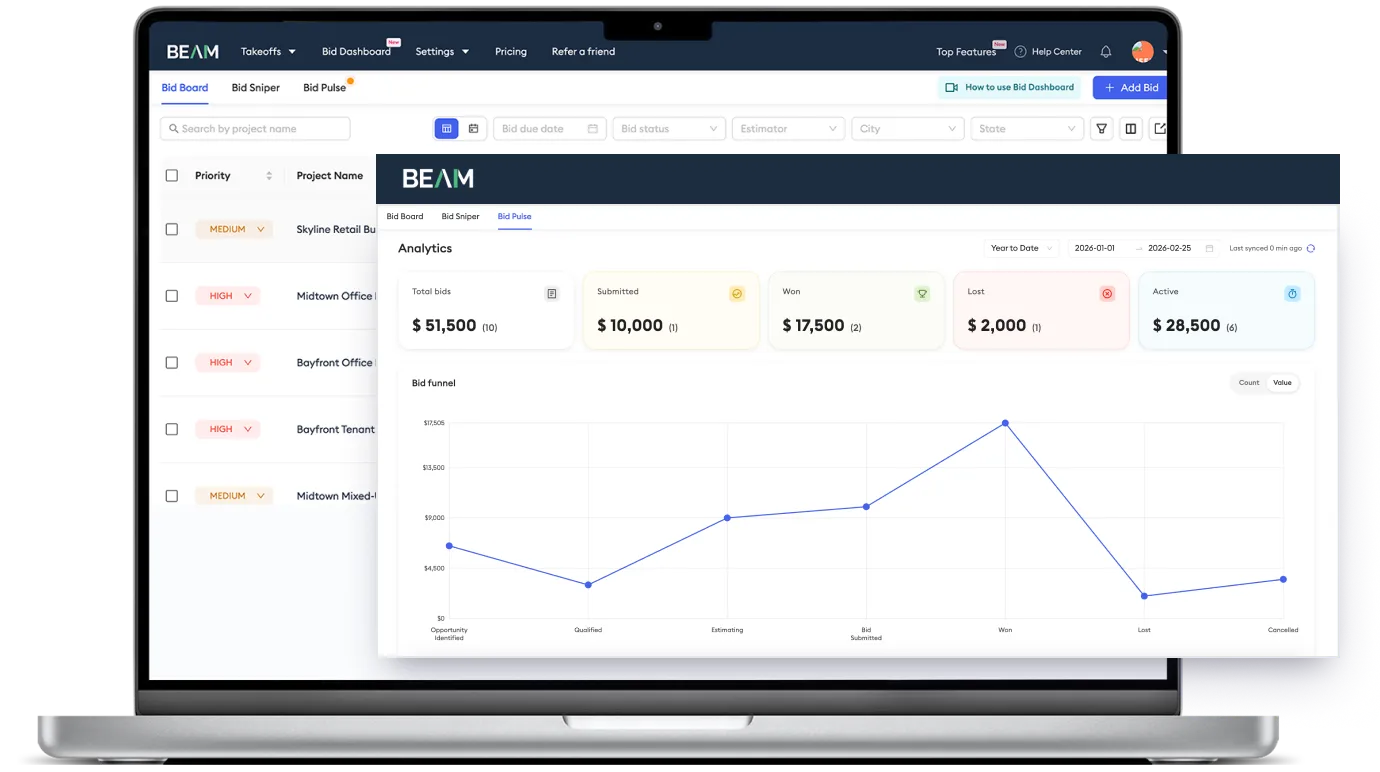Viewport: 1380px width, 772px height.
Task: Open the State dropdown
Action: pos(1027,129)
